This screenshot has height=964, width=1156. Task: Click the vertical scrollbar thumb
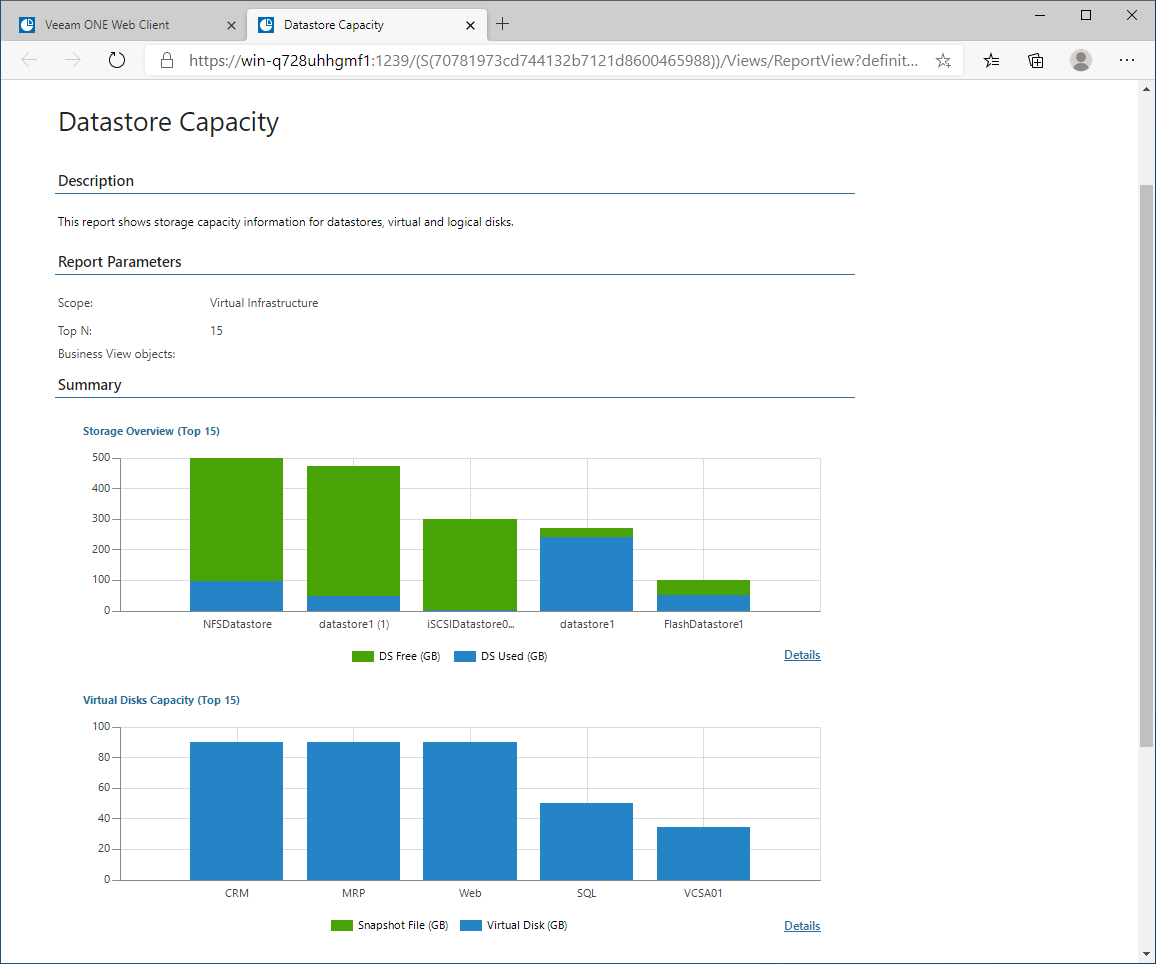tap(1146, 464)
